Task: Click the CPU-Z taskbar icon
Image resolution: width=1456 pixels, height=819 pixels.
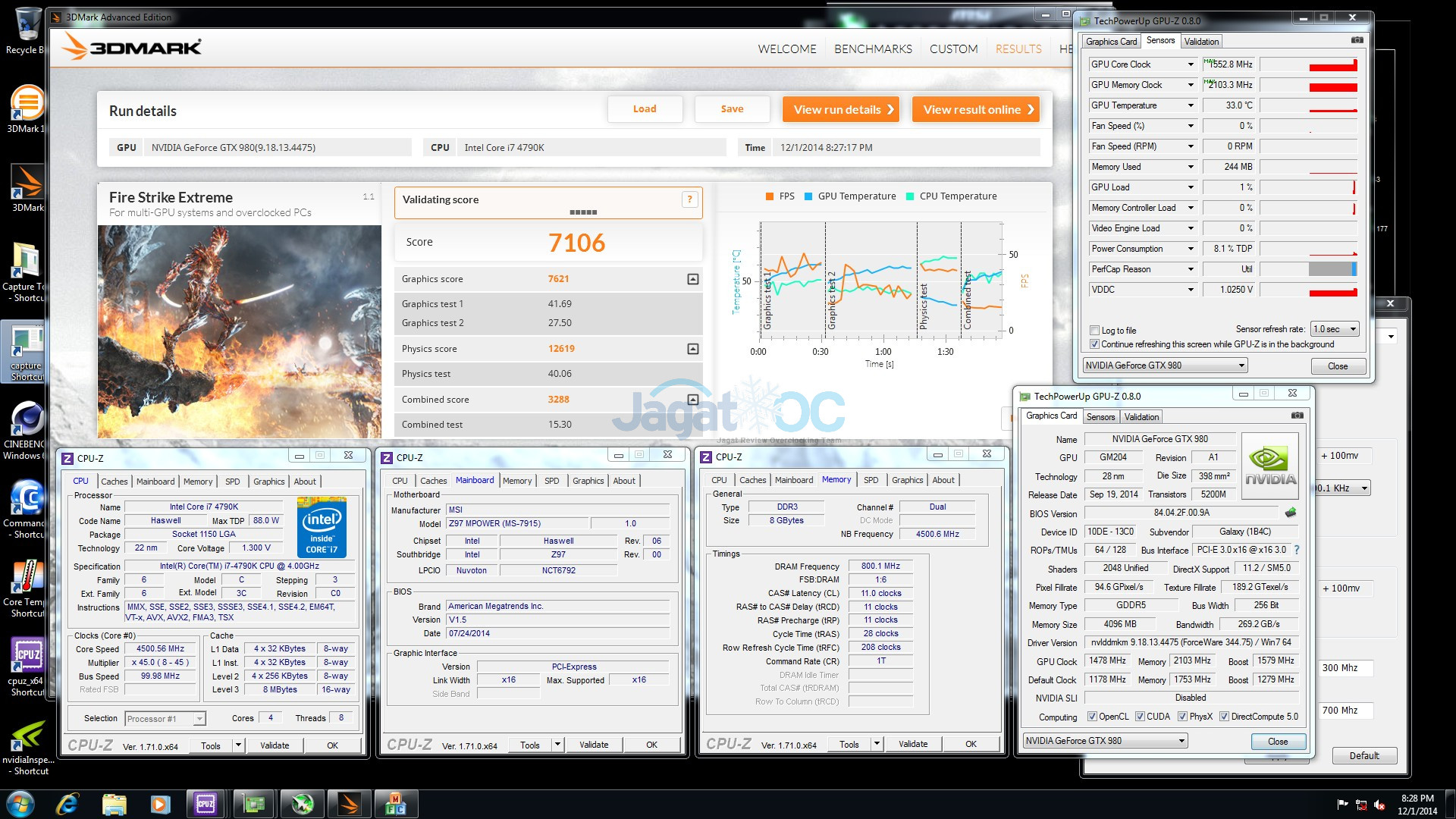Action: click(205, 803)
